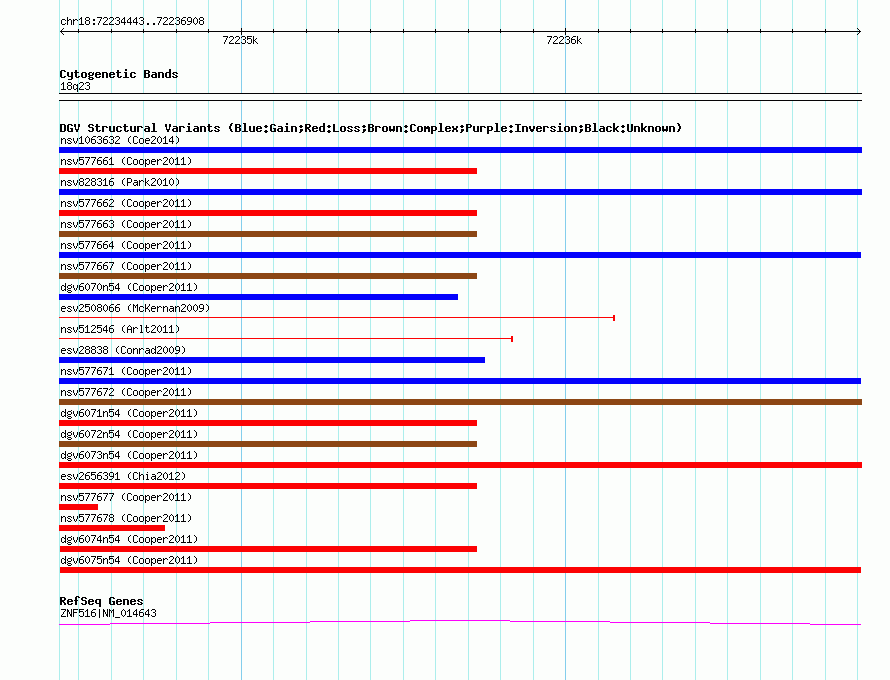Open the dgv6072n54 (Cooper2011) label
Viewport: 890px width, 680px height.
point(129,434)
